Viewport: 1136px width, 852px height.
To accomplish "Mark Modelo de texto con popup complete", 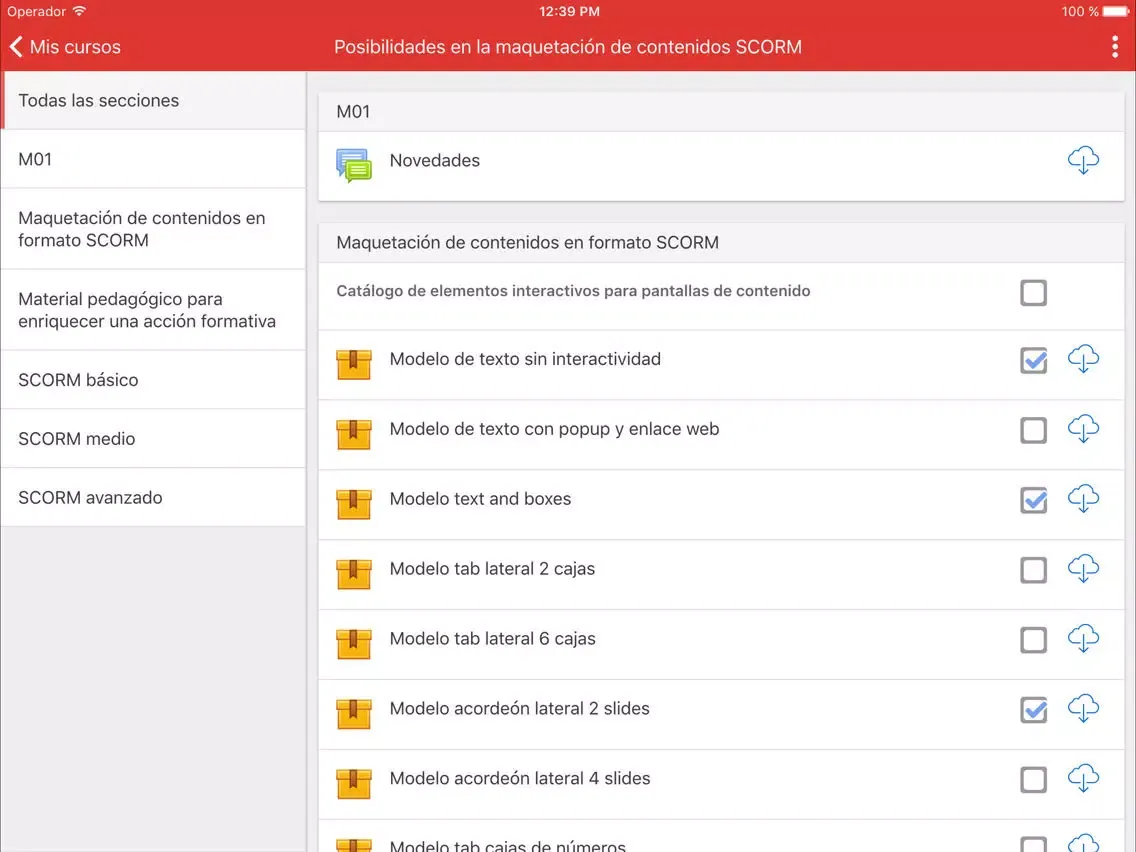I will point(1033,431).
